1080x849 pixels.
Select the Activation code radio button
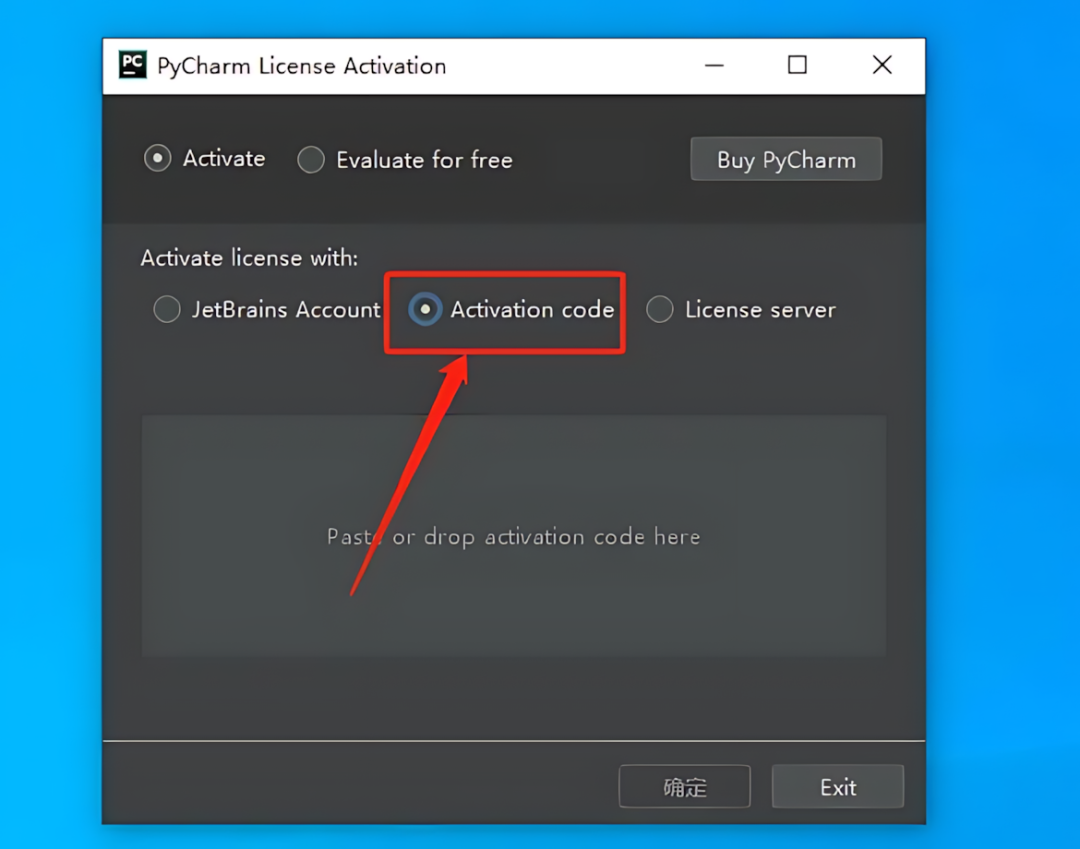tap(425, 309)
